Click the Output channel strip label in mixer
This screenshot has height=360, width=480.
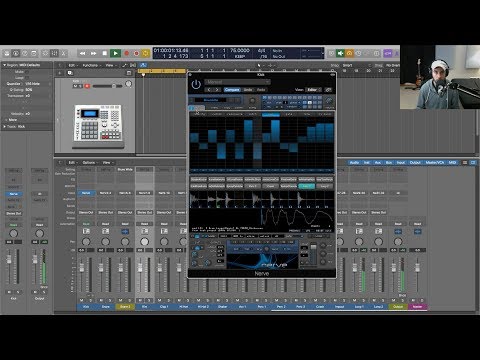click(x=398, y=306)
